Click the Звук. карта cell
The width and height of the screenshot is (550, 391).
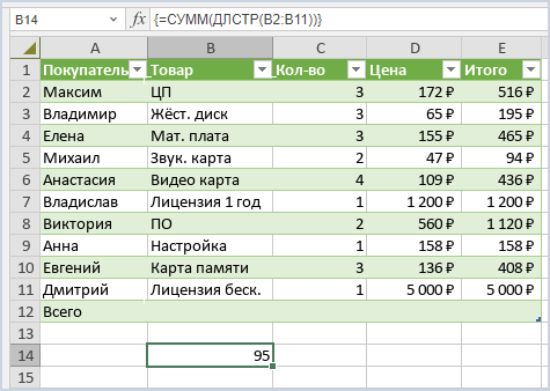(210, 158)
